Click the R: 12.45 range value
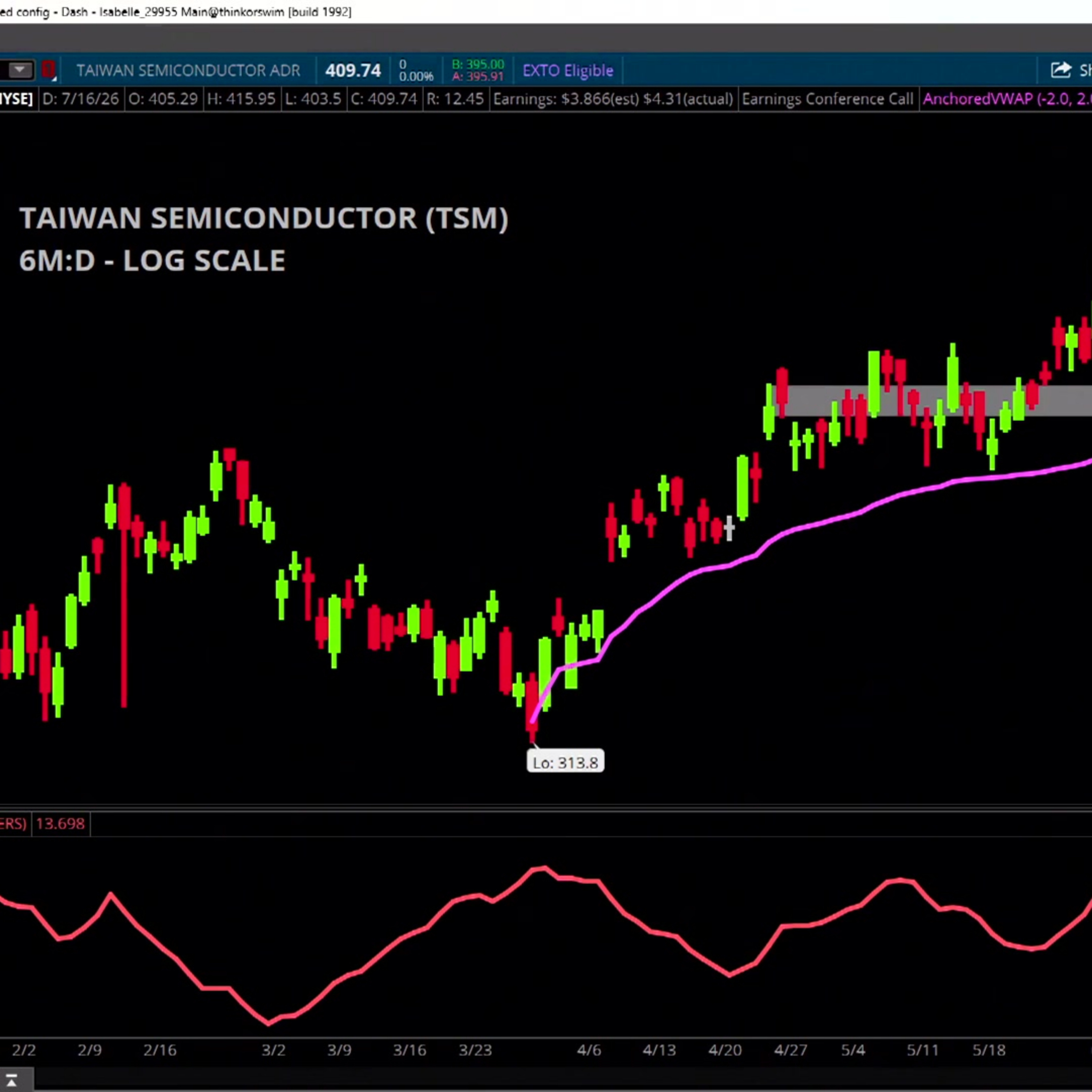This screenshot has width=1092, height=1092. pyautogui.click(x=455, y=99)
